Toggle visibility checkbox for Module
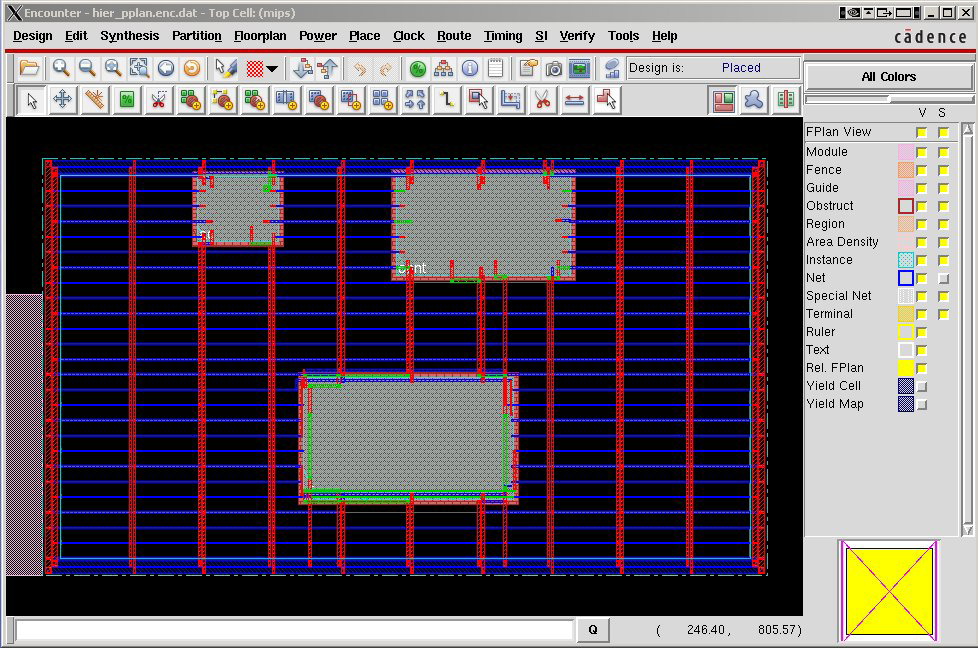 pos(922,152)
